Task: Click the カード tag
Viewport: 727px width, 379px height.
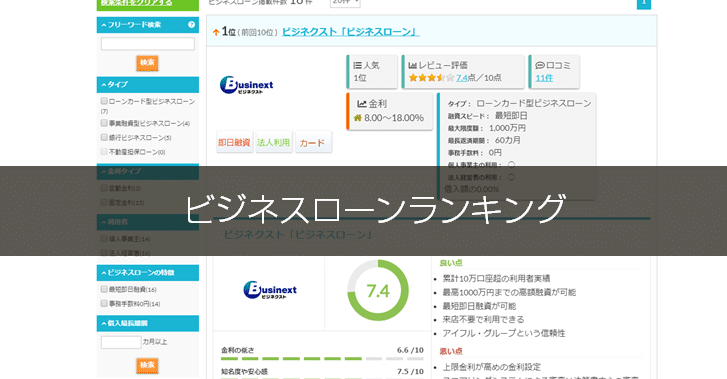Action: pos(313,142)
